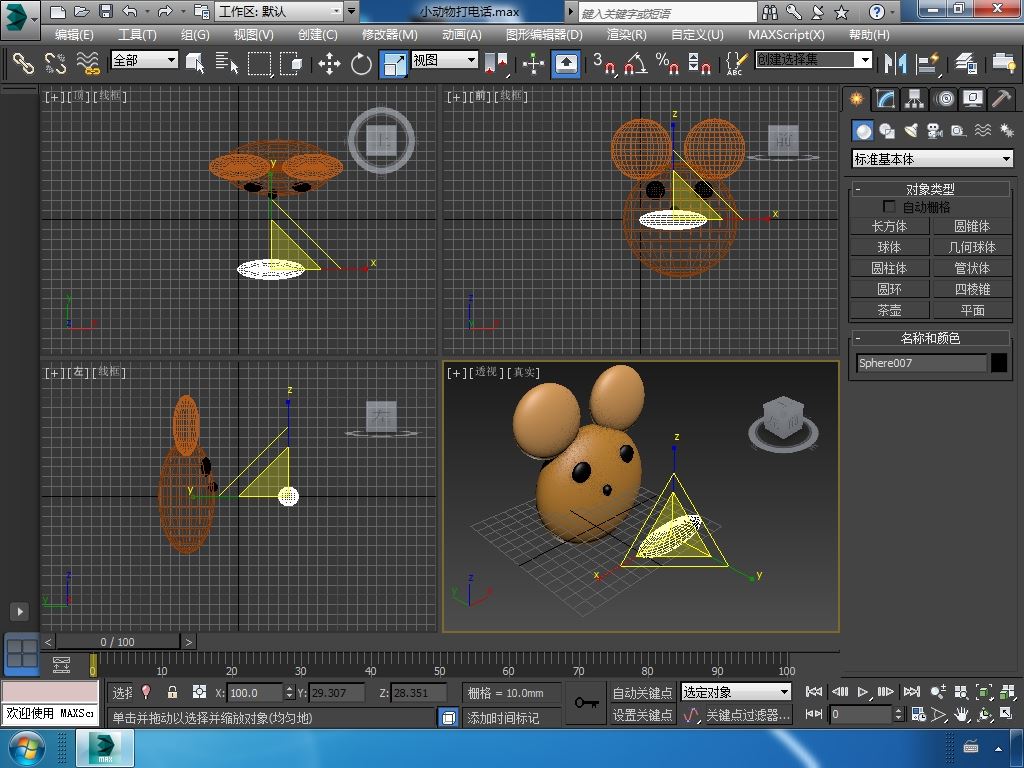Click the Sphere007 name field
This screenshot has width=1024, height=768.
[921, 362]
